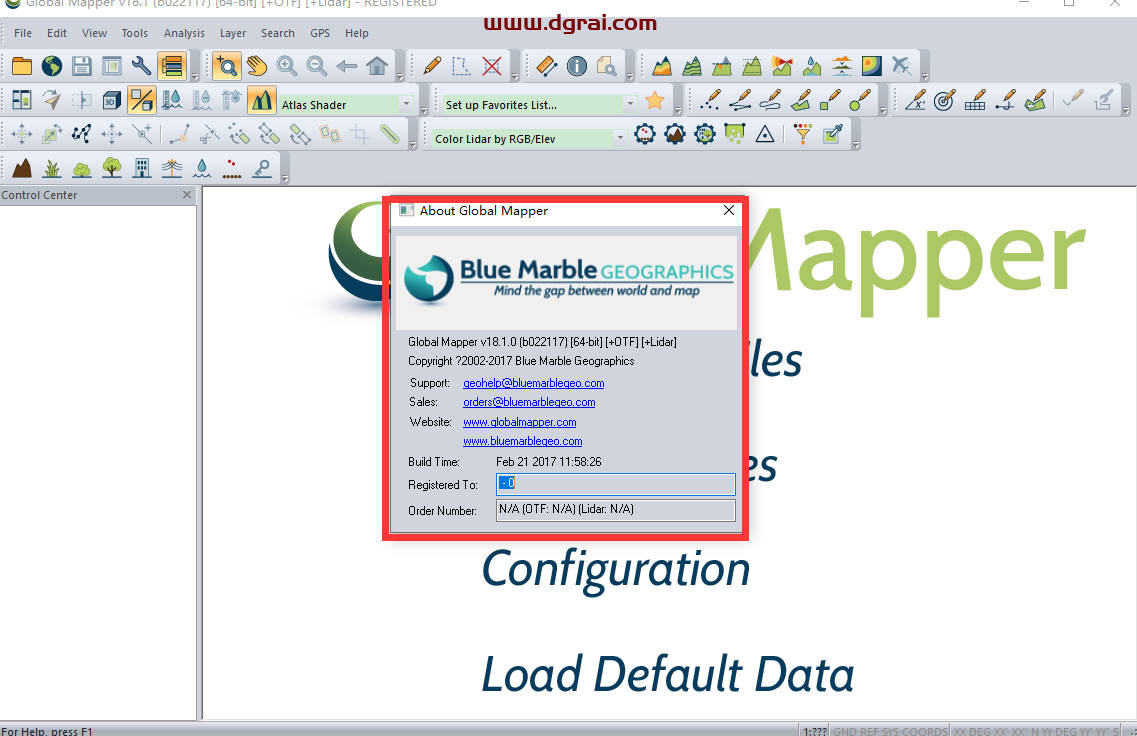This screenshot has height=736, width=1137.
Task: Select the Measure ruler tool
Action: (x=547, y=66)
